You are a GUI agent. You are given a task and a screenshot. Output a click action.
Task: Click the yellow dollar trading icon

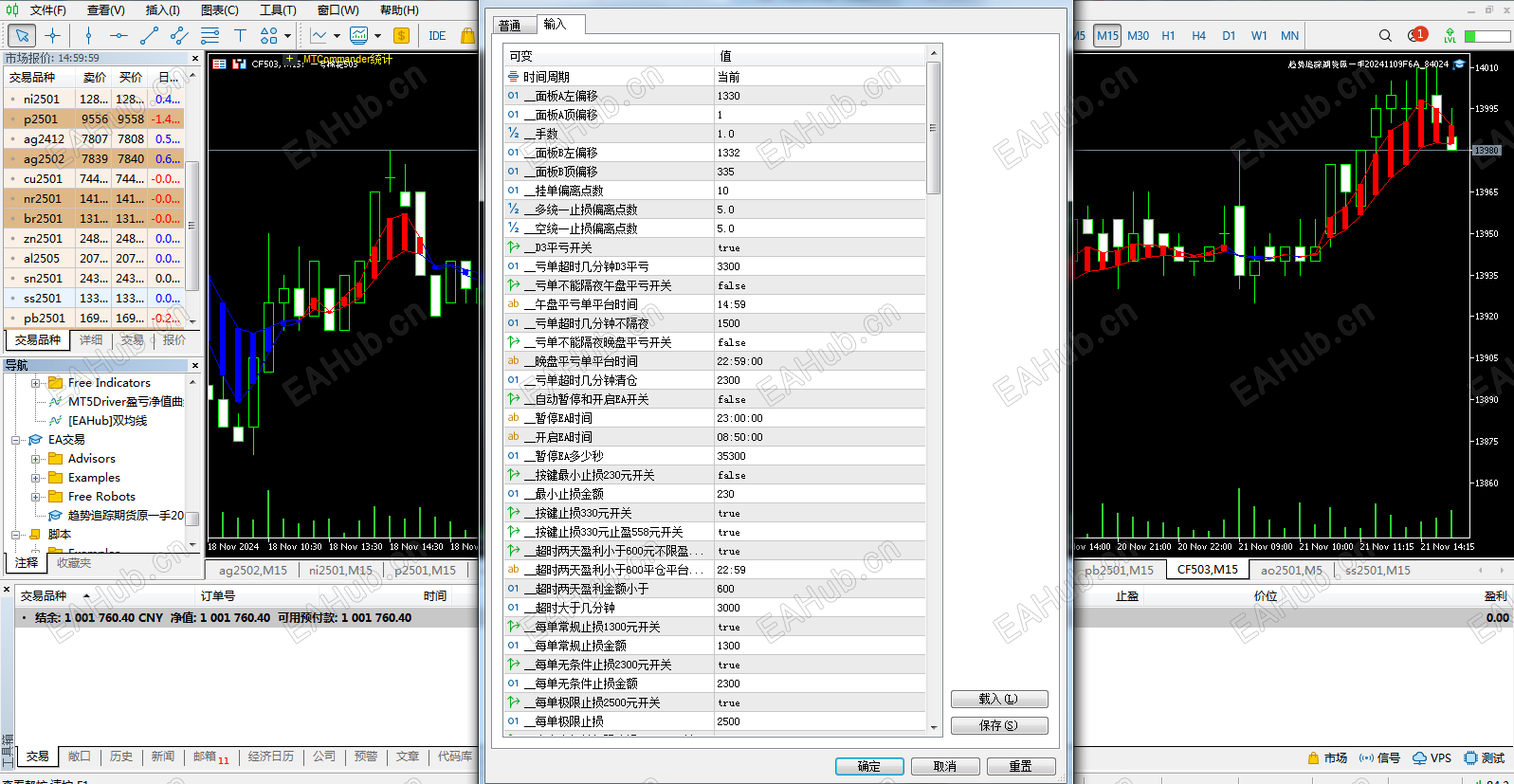tap(401, 36)
